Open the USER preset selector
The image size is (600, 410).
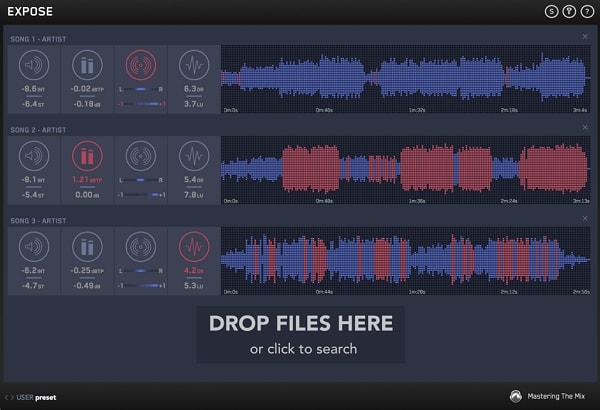point(36,397)
